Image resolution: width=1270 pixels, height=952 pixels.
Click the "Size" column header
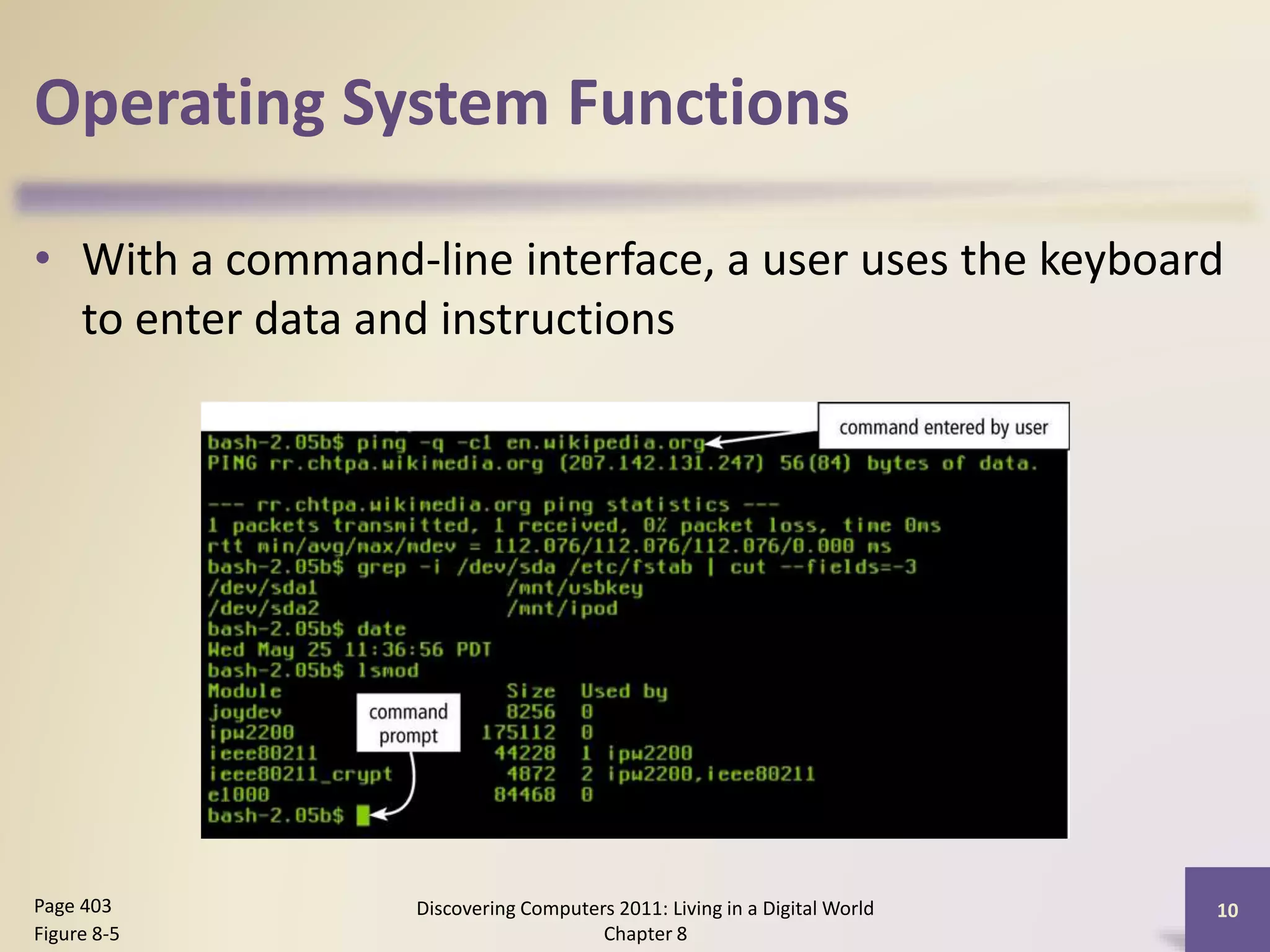coord(531,690)
